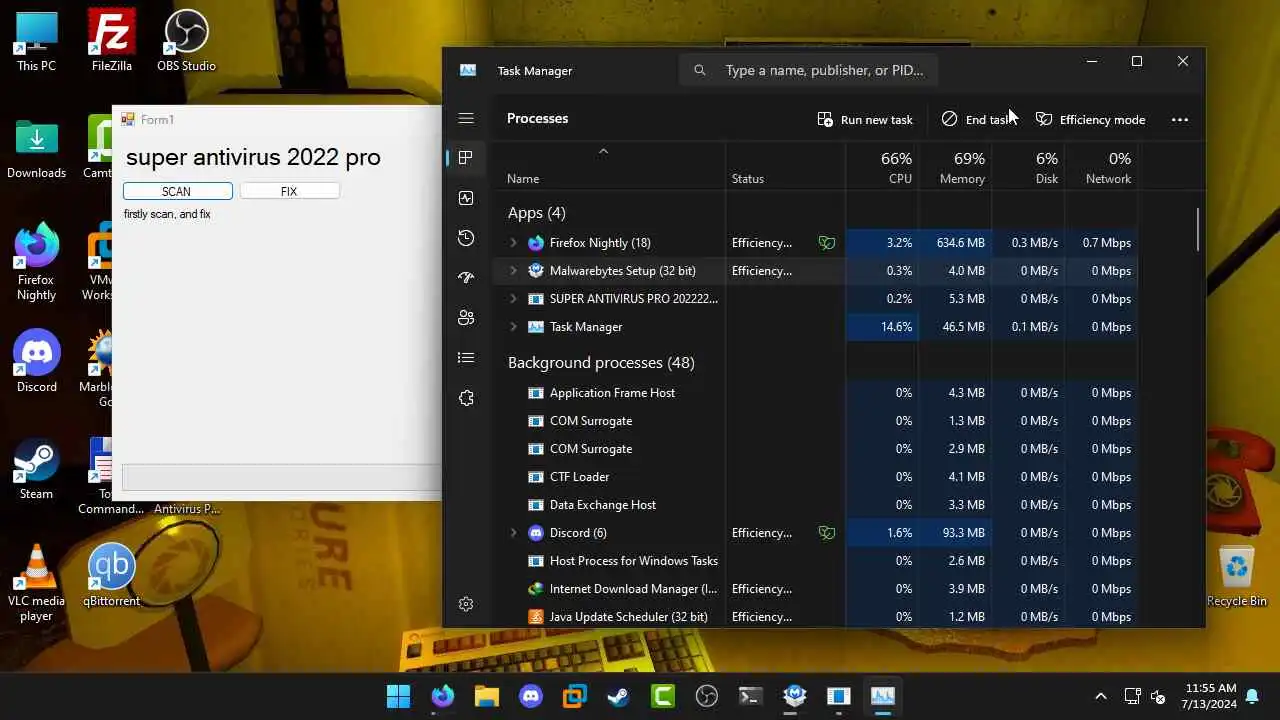Click search icon in Task Manager search box
Viewport: 1280px width, 720px height.
click(700, 70)
